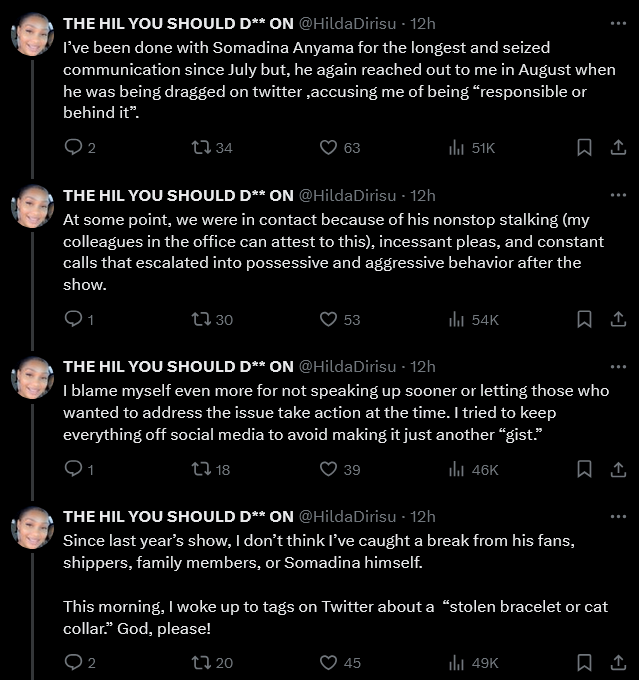The width and height of the screenshot is (639, 680).
Task: Open more options on first tweet
Action: 618,23
